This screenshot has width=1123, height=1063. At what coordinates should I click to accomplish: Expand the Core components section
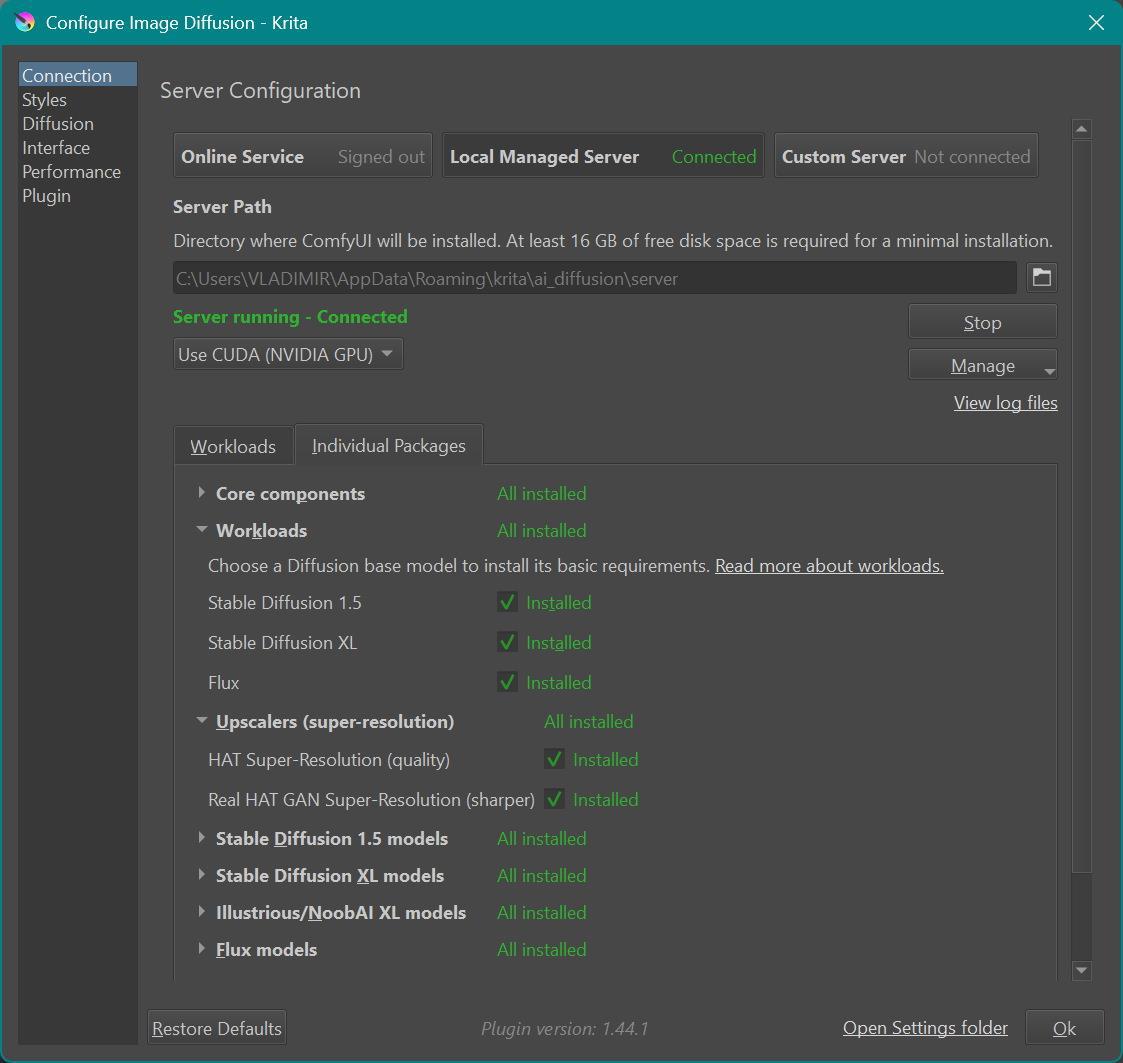tap(202, 493)
